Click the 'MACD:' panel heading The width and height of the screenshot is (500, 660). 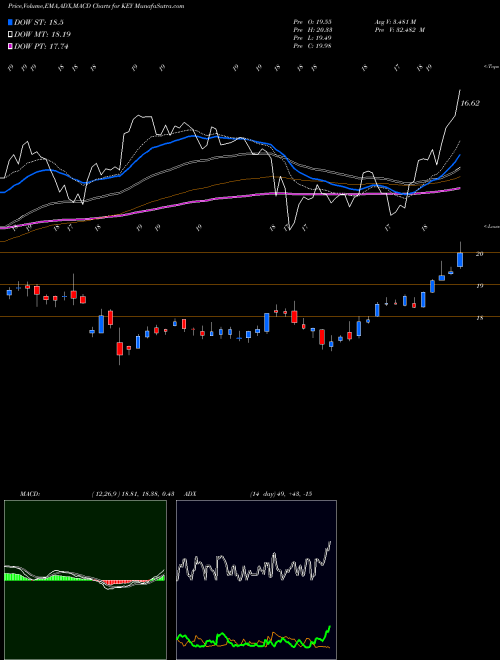point(29,494)
